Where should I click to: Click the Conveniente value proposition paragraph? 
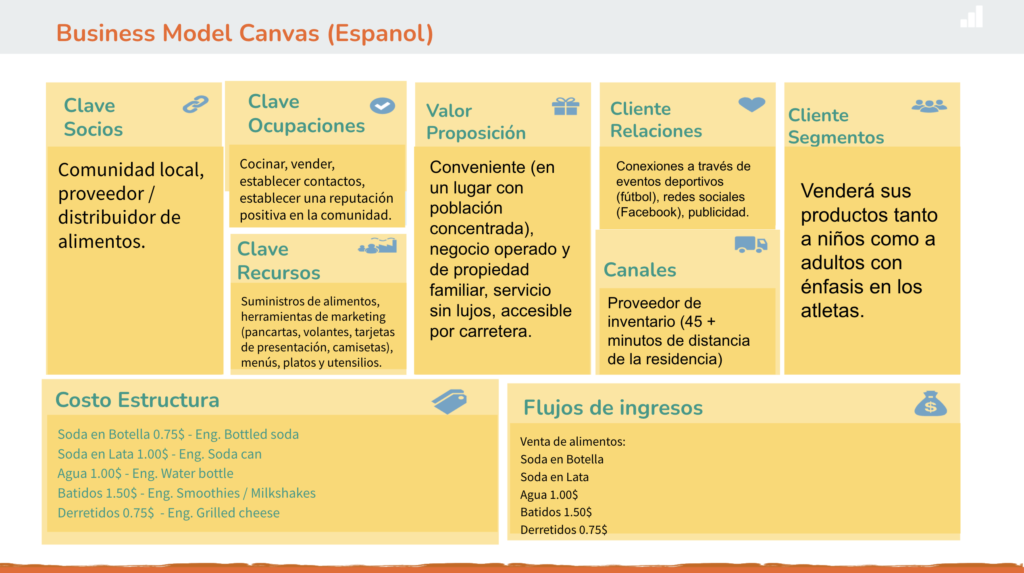tap(500, 249)
